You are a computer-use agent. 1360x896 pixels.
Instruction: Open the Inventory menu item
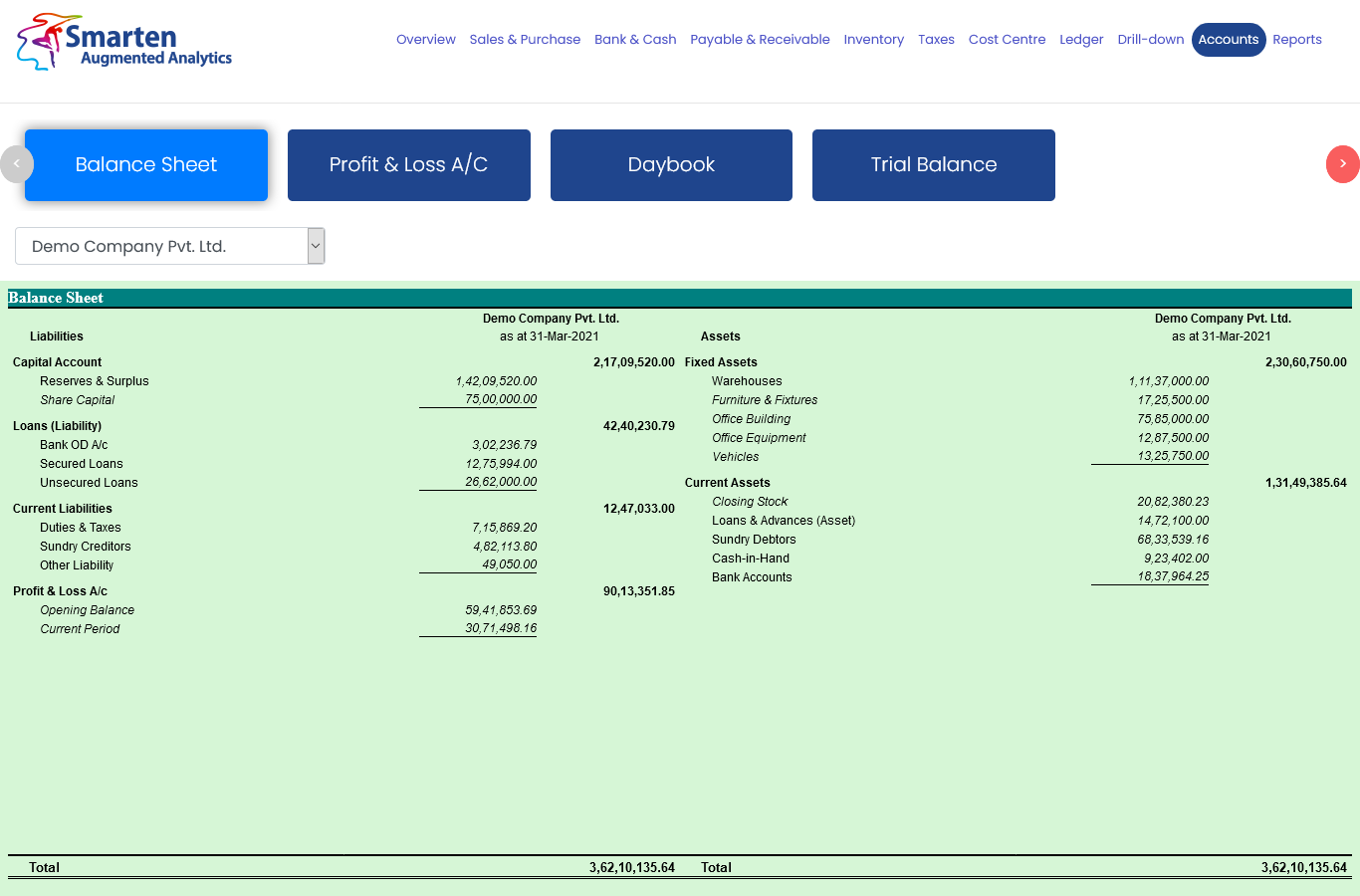874,40
